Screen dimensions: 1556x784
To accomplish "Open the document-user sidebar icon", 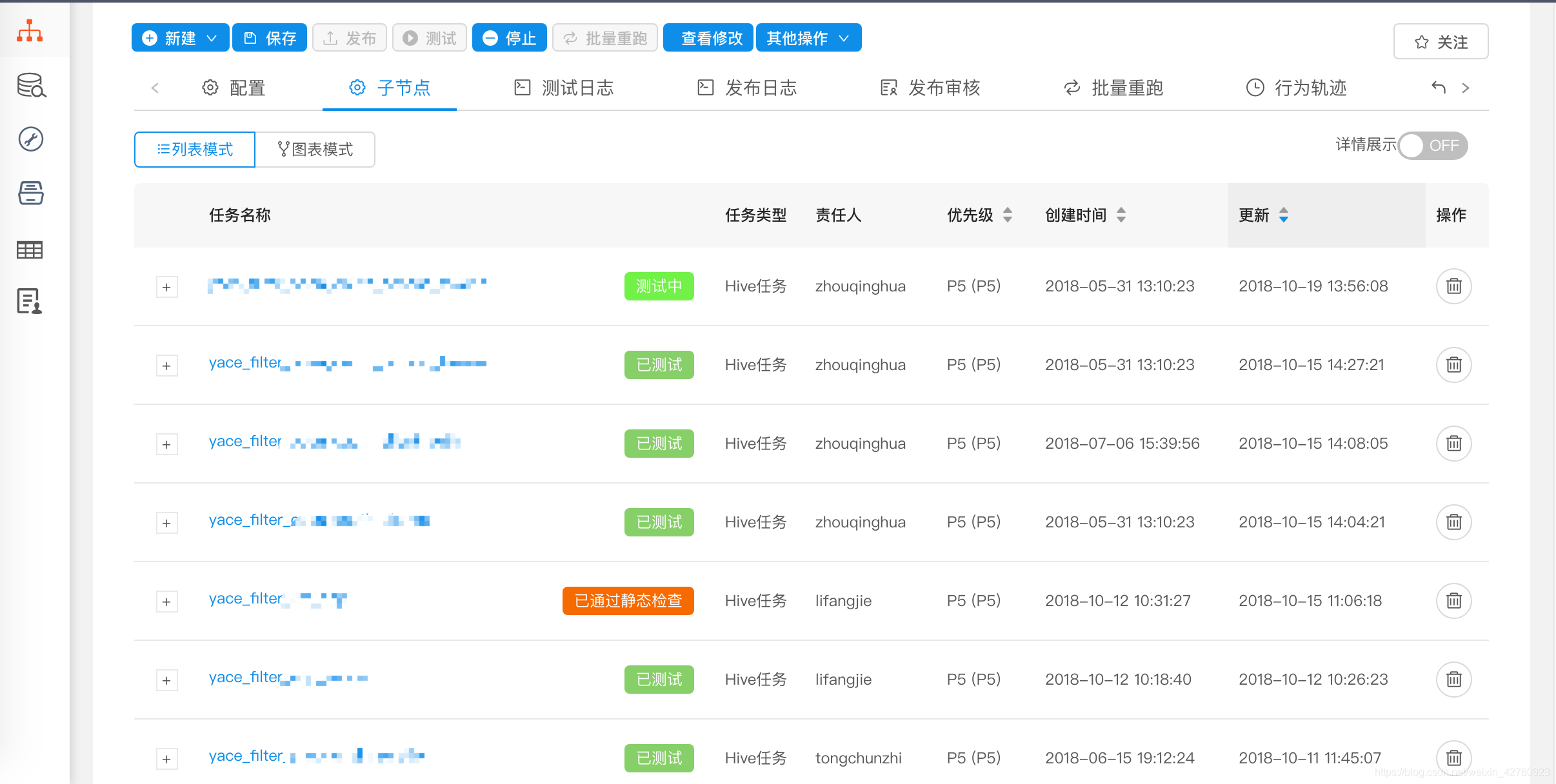I will coord(30,301).
